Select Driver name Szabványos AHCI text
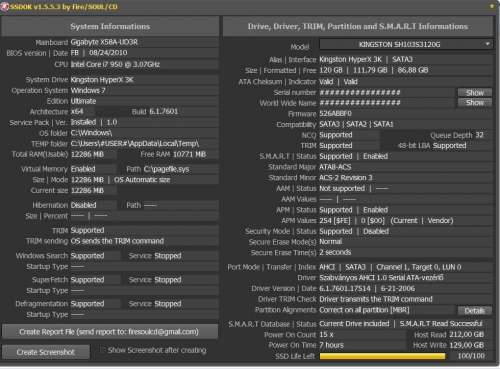Viewport: 500px width, 369px height. point(381,277)
